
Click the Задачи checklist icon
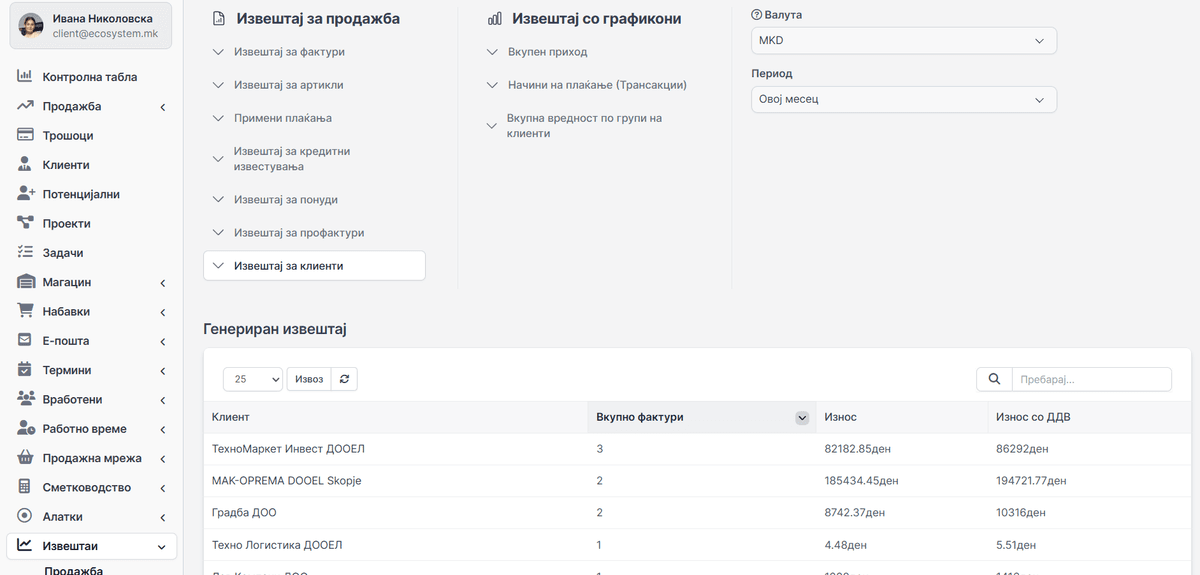[x=25, y=253]
